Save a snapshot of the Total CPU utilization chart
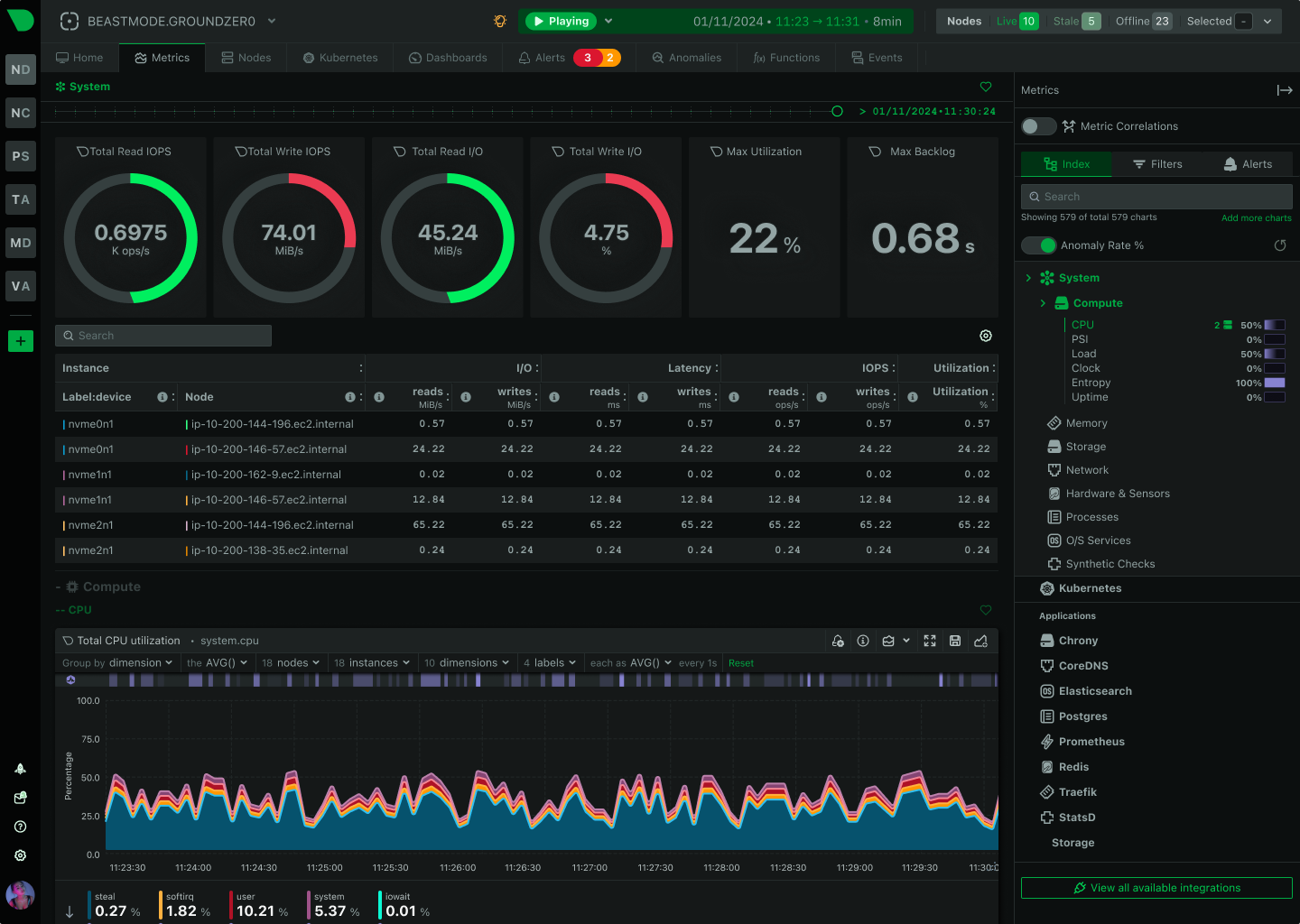Screen dimensions: 1300x924 955,641
